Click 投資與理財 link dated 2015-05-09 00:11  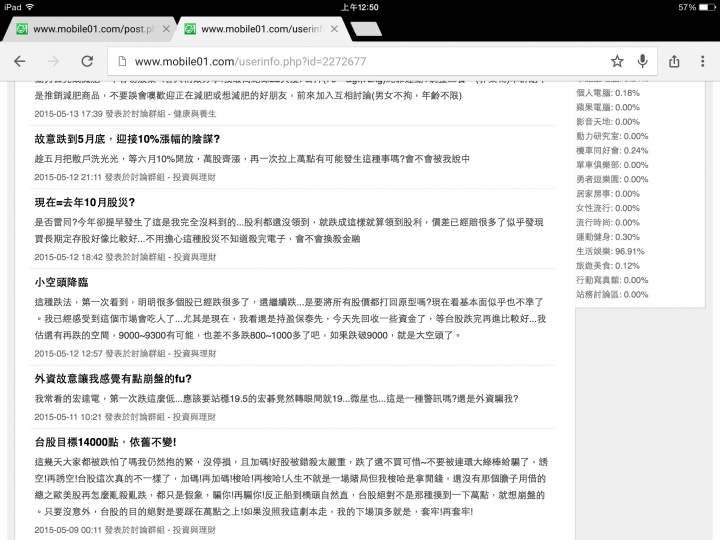194,530
